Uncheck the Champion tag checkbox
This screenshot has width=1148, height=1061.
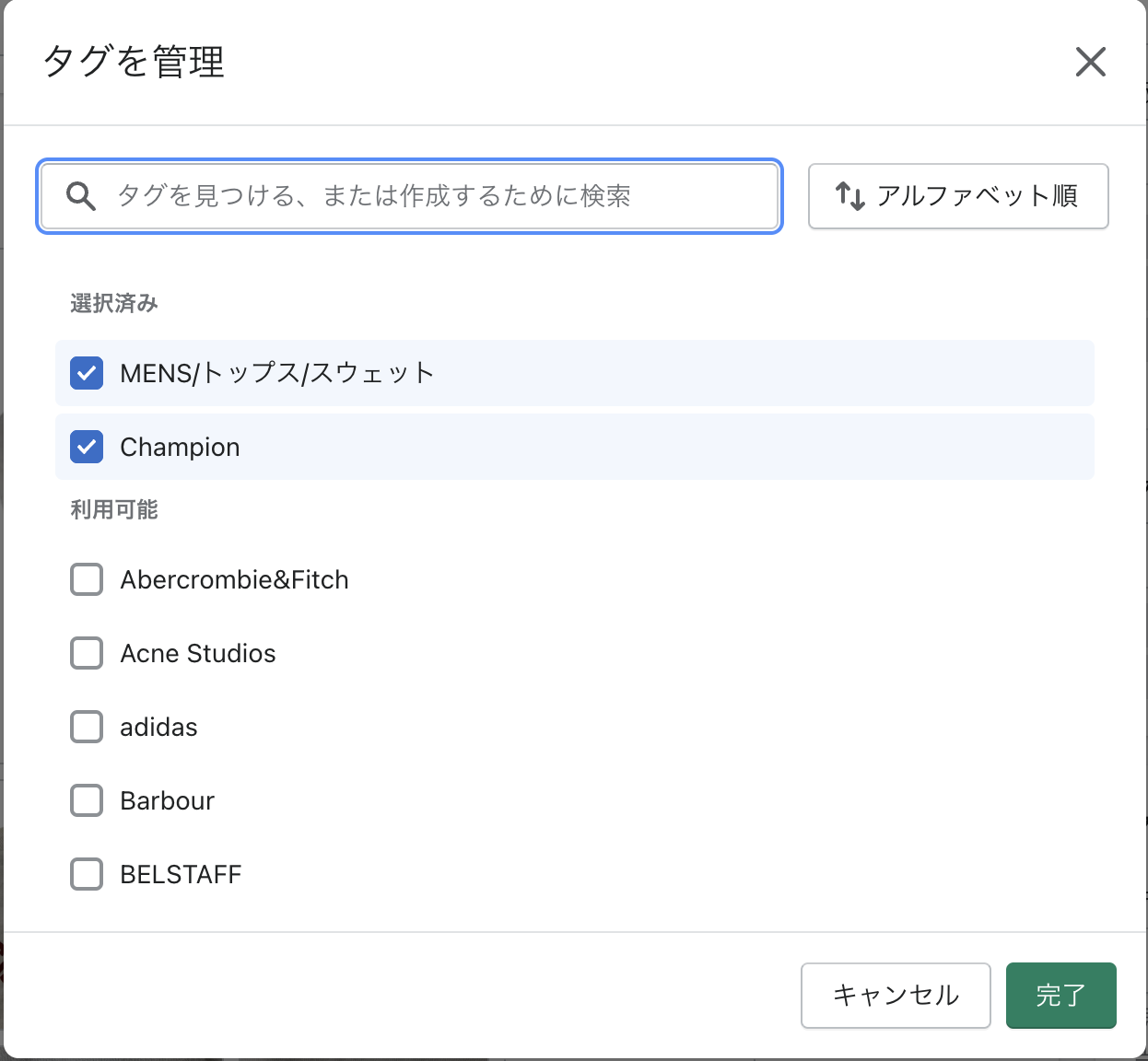(87, 447)
